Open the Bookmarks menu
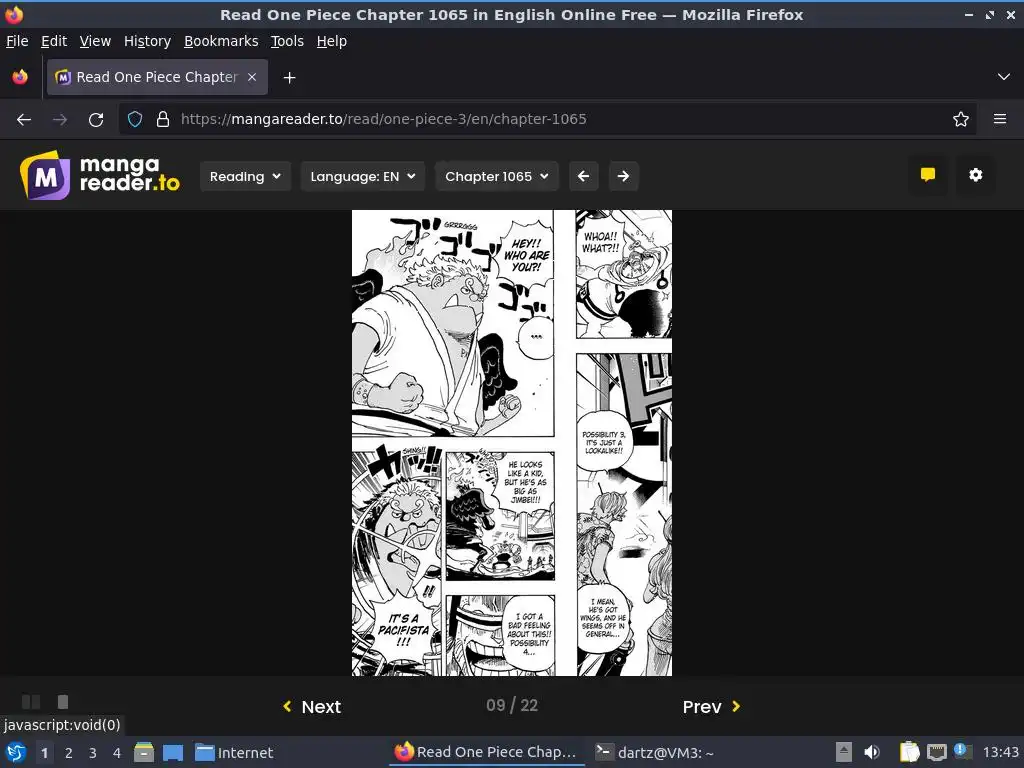Image resolution: width=1024 pixels, height=768 pixels. [221, 41]
